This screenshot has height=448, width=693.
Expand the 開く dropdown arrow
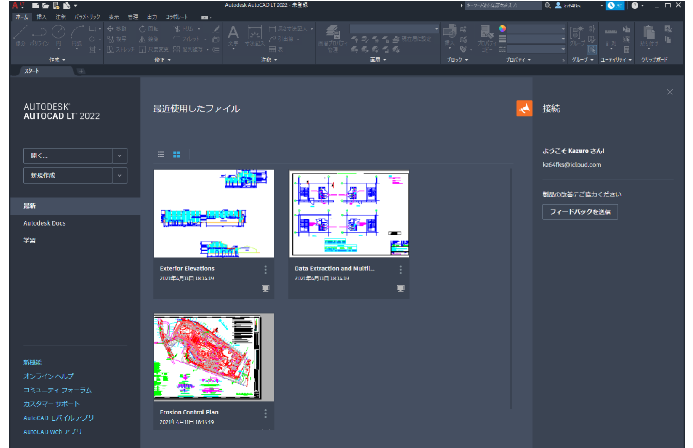point(120,156)
